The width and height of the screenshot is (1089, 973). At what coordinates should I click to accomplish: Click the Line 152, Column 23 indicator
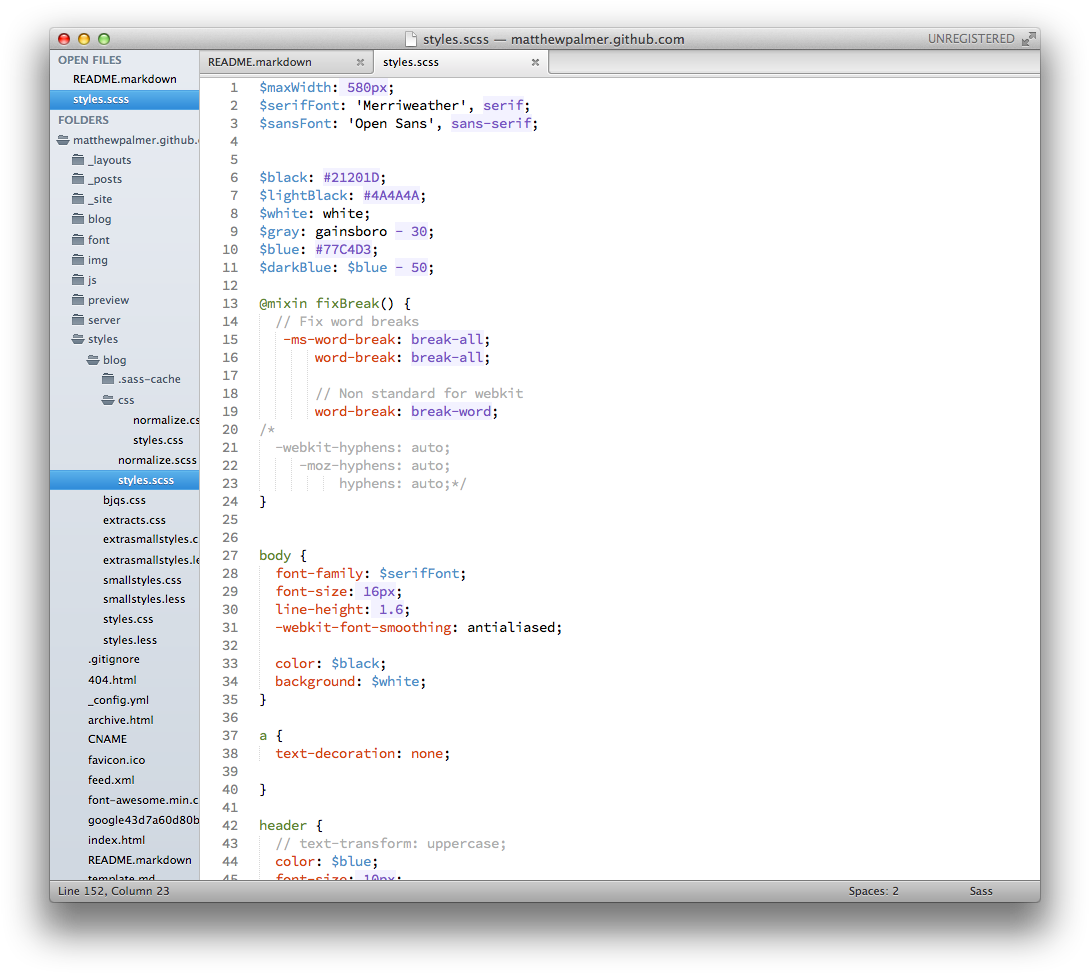click(113, 890)
